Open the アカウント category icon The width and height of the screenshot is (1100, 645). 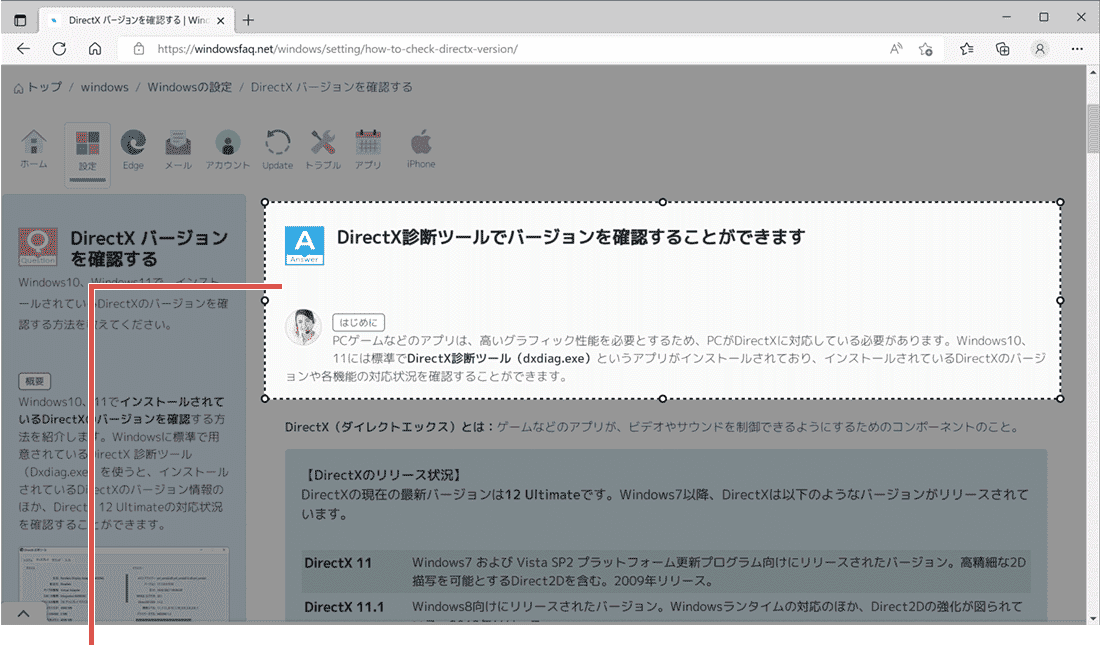(227, 150)
